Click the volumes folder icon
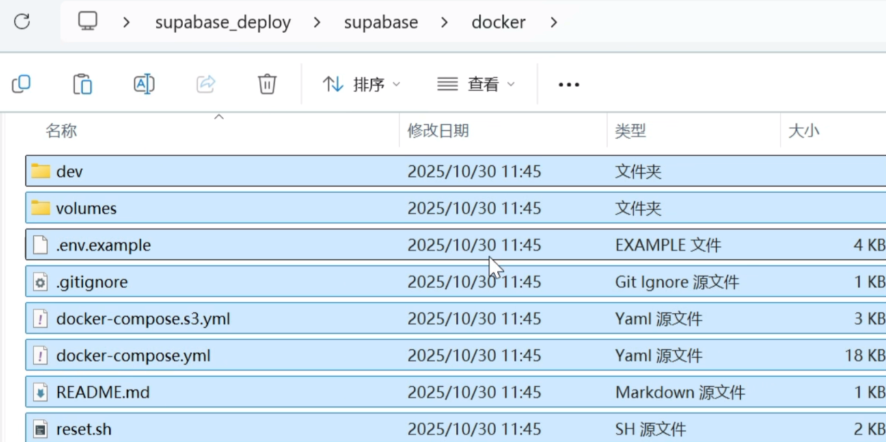Screen dimensions: 886x442 coord(41,208)
